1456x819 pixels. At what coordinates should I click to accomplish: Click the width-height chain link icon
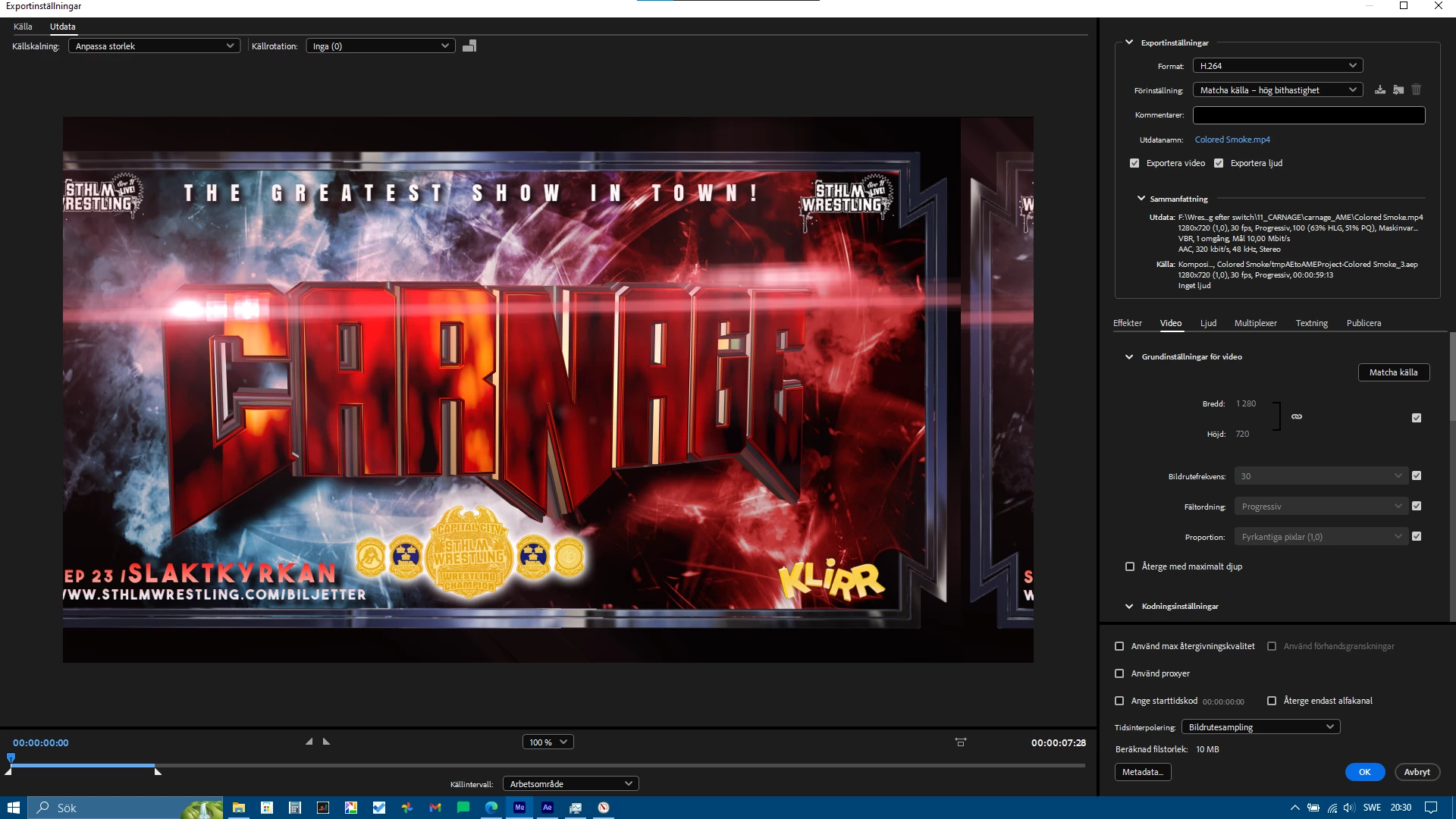[x=1297, y=416]
